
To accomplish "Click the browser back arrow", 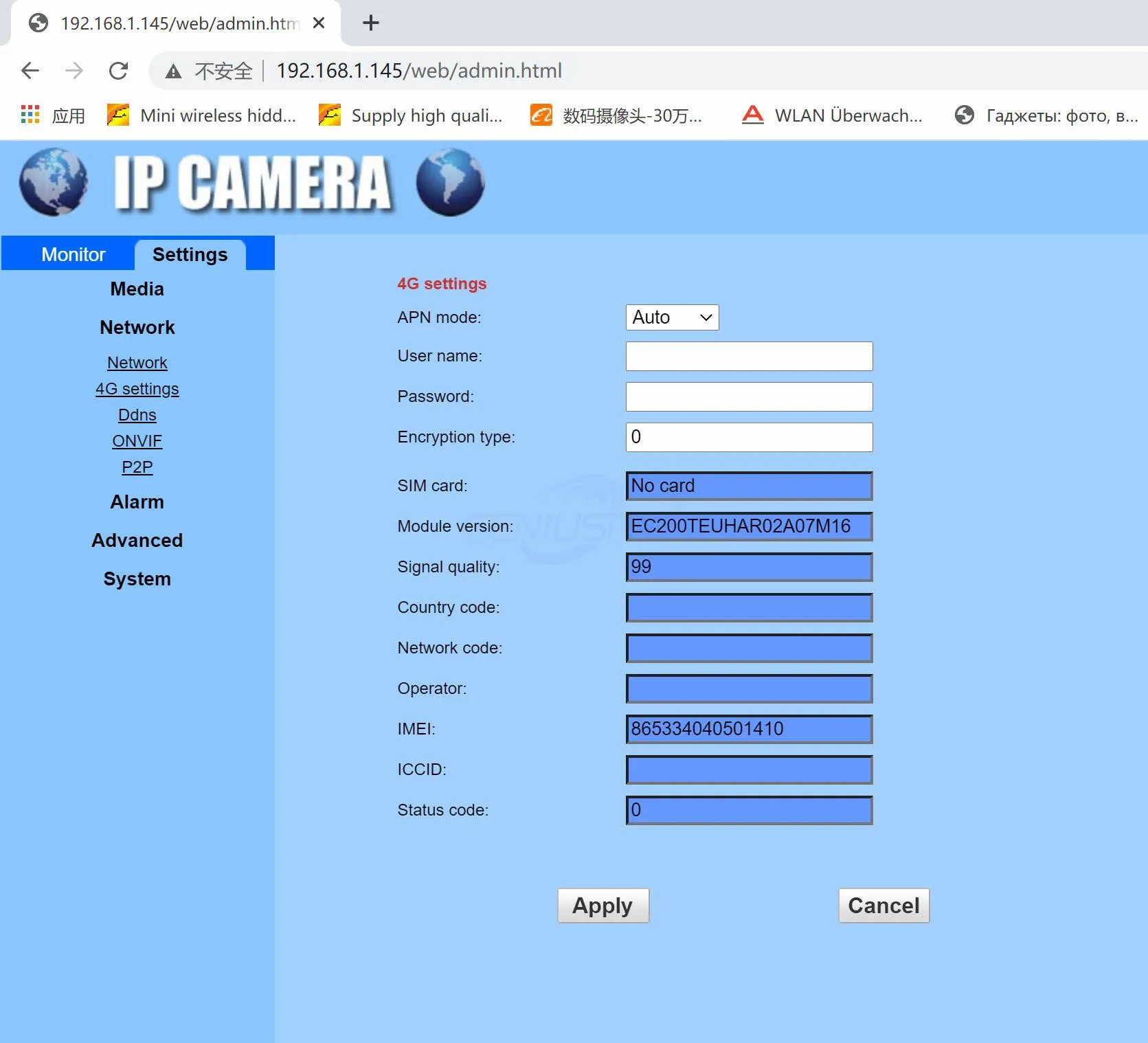I will click(30, 71).
